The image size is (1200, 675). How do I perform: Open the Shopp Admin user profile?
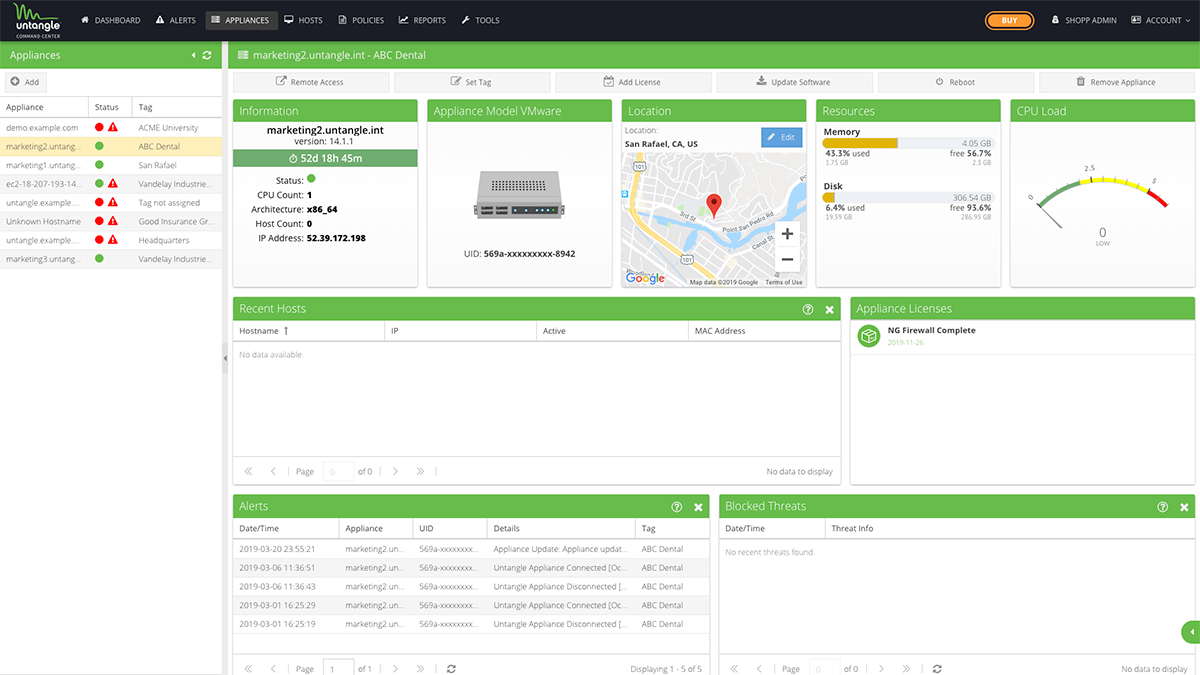coord(1083,20)
